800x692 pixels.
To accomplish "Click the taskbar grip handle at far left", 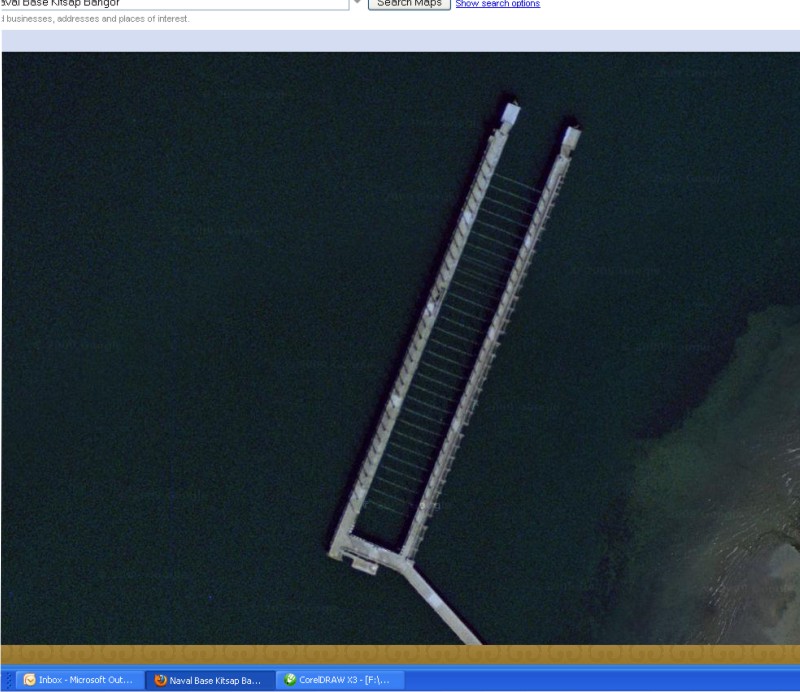I will pos(6,681).
